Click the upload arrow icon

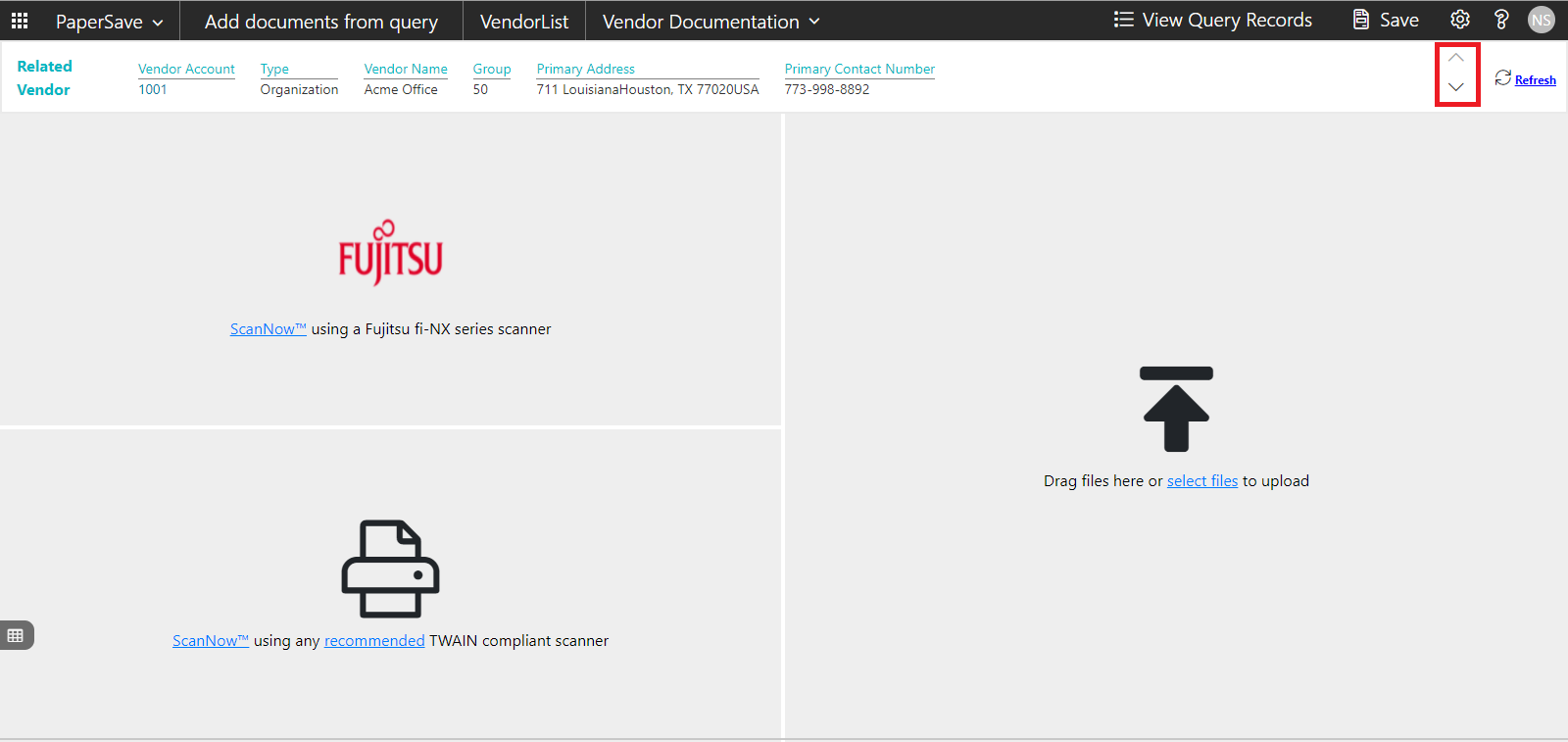pos(1176,409)
